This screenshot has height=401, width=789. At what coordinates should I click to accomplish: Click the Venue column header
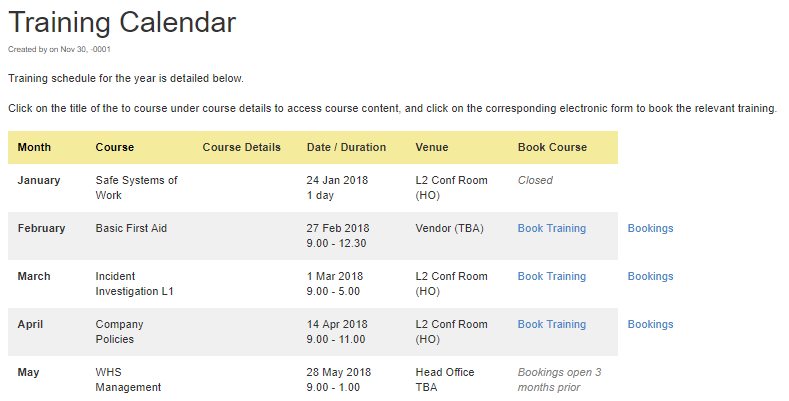(x=434, y=147)
